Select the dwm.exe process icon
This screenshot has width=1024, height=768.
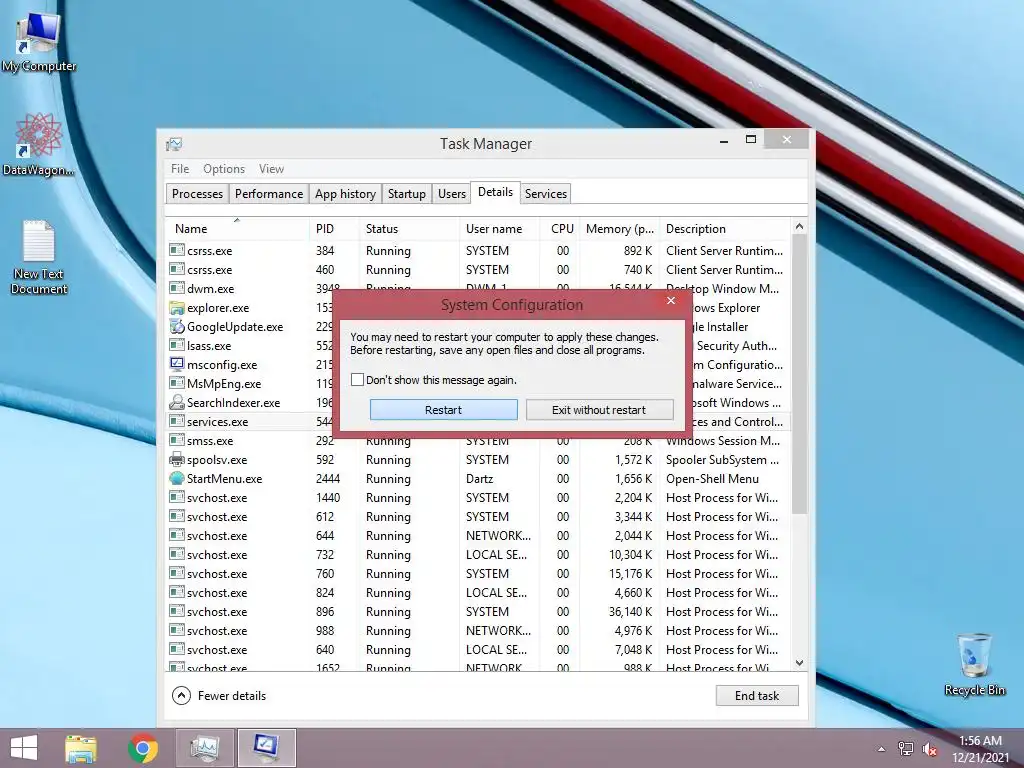[x=176, y=288]
